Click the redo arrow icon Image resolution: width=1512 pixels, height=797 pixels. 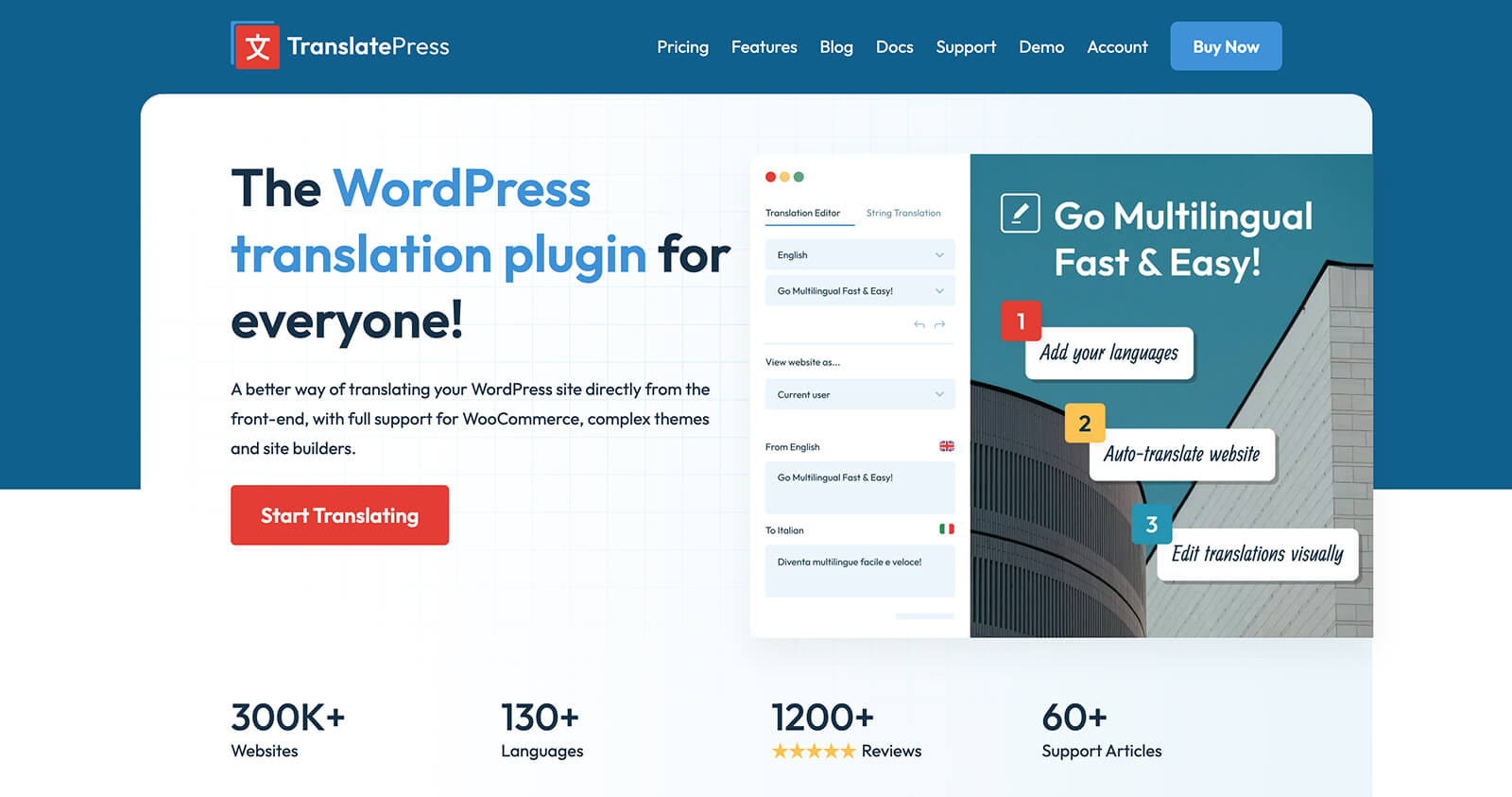pos(939,324)
